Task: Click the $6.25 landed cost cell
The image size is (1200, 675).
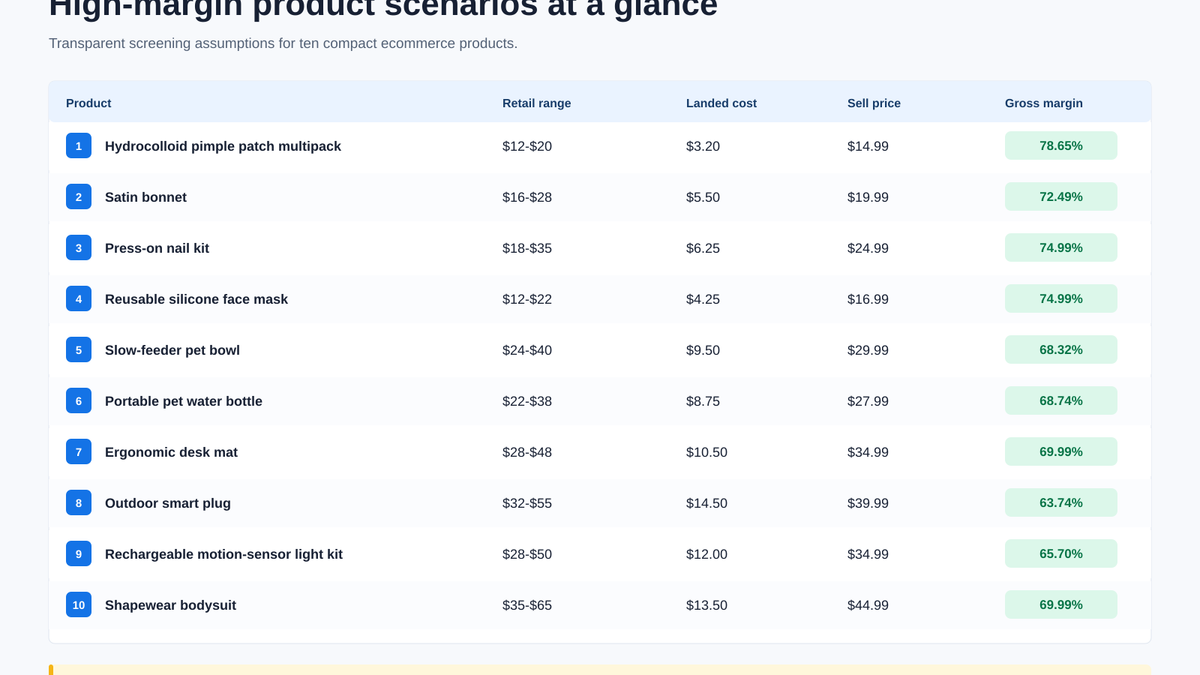Action: click(703, 248)
